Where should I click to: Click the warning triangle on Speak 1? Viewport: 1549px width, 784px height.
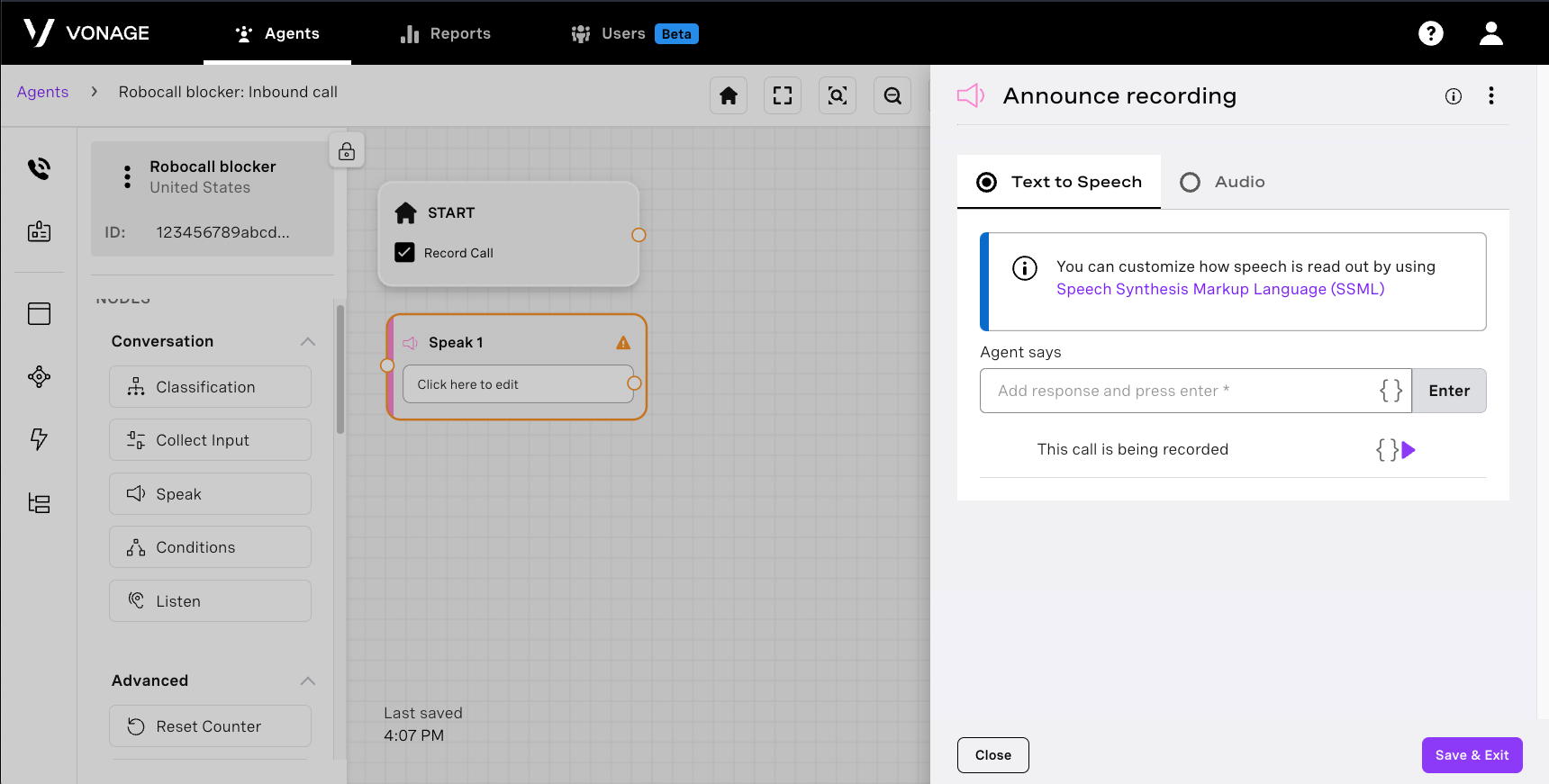623,343
